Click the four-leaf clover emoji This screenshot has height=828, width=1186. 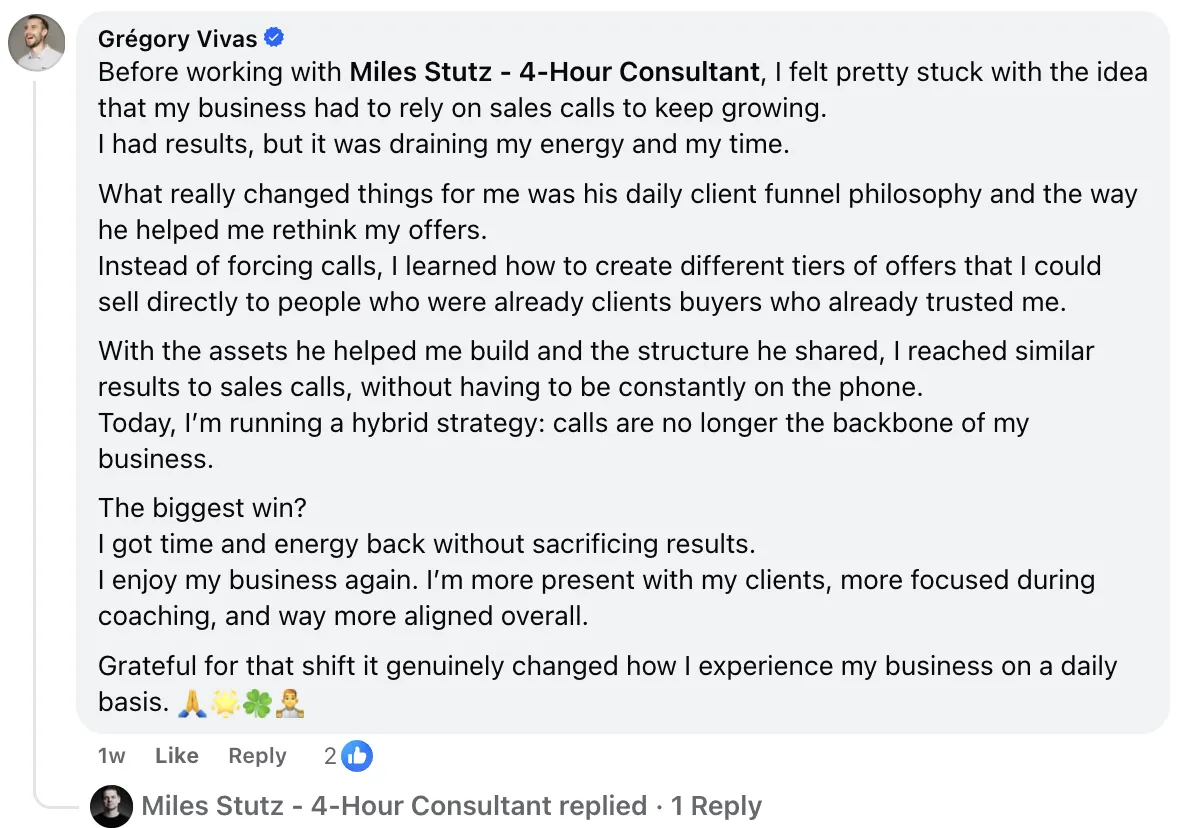click(257, 704)
